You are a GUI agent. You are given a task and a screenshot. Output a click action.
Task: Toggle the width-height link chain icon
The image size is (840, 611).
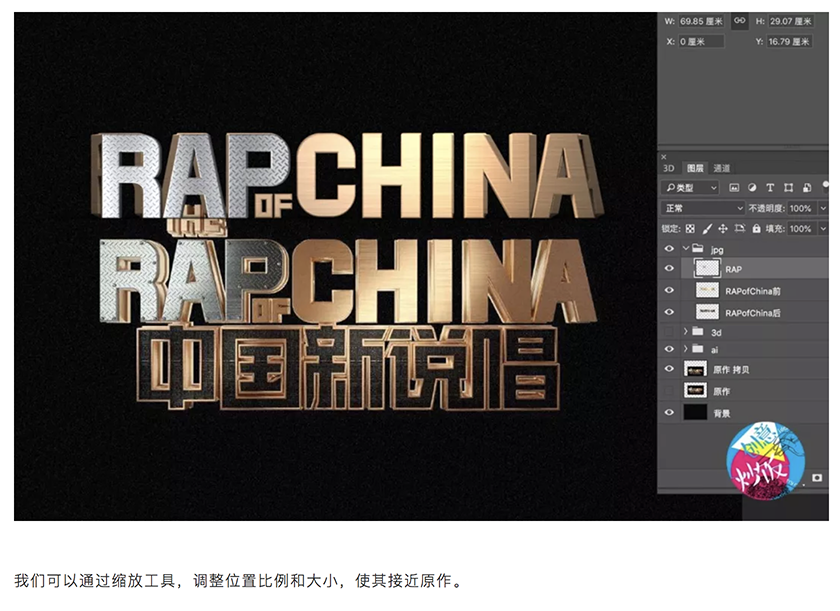pyautogui.click(x=740, y=21)
